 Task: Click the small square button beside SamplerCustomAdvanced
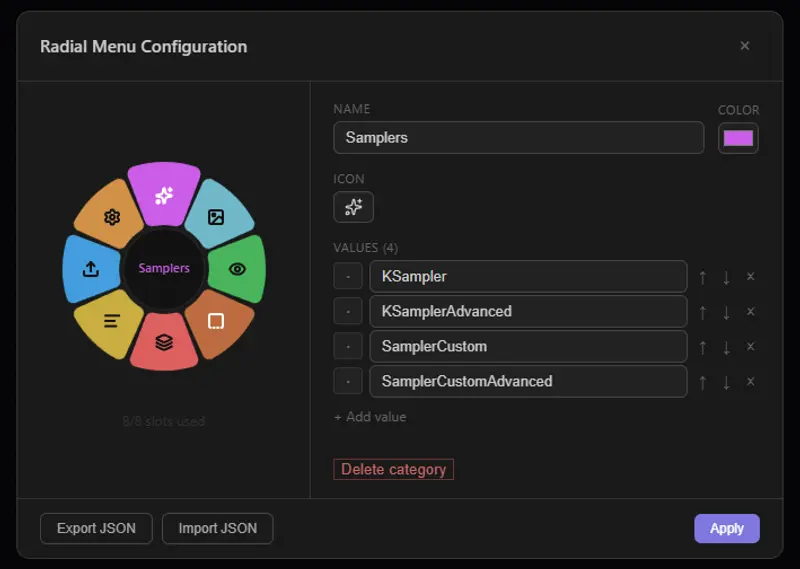tap(348, 381)
